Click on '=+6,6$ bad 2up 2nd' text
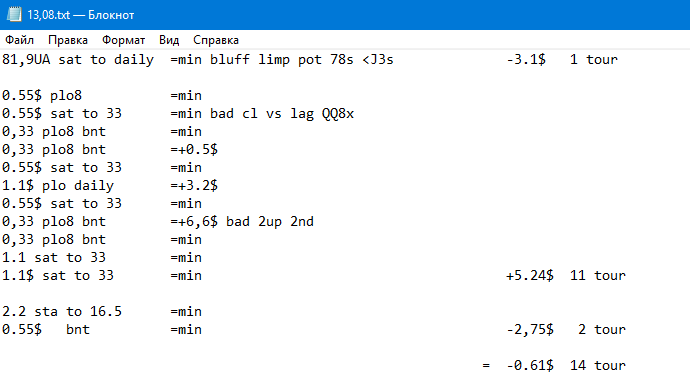This screenshot has width=690, height=385. coord(242,221)
